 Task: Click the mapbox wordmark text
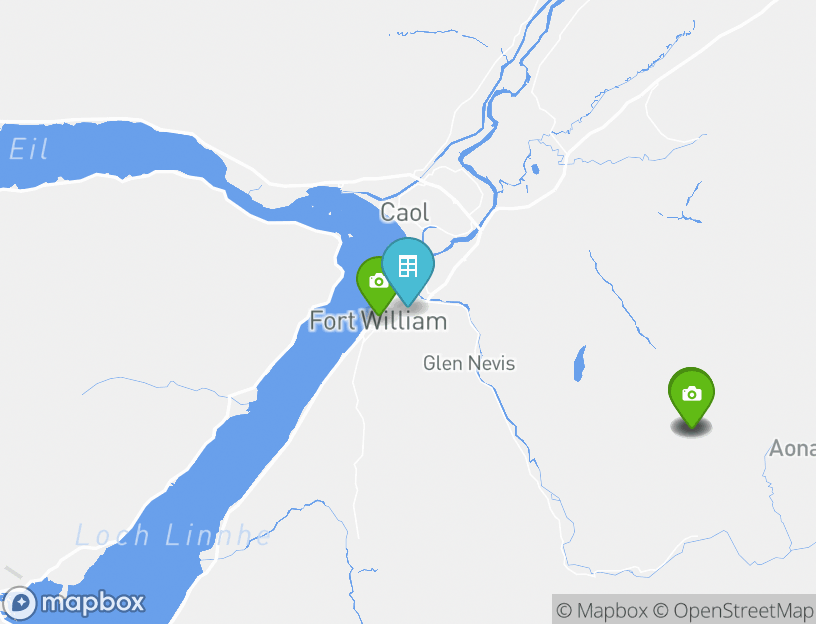click(x=93, y=603)
